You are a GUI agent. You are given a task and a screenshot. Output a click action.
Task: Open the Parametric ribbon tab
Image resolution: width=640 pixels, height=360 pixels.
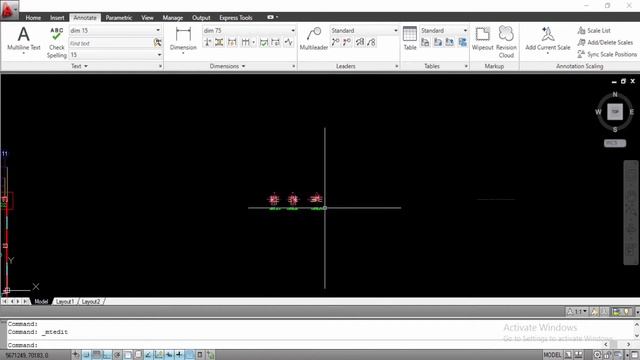coord(119,18)
